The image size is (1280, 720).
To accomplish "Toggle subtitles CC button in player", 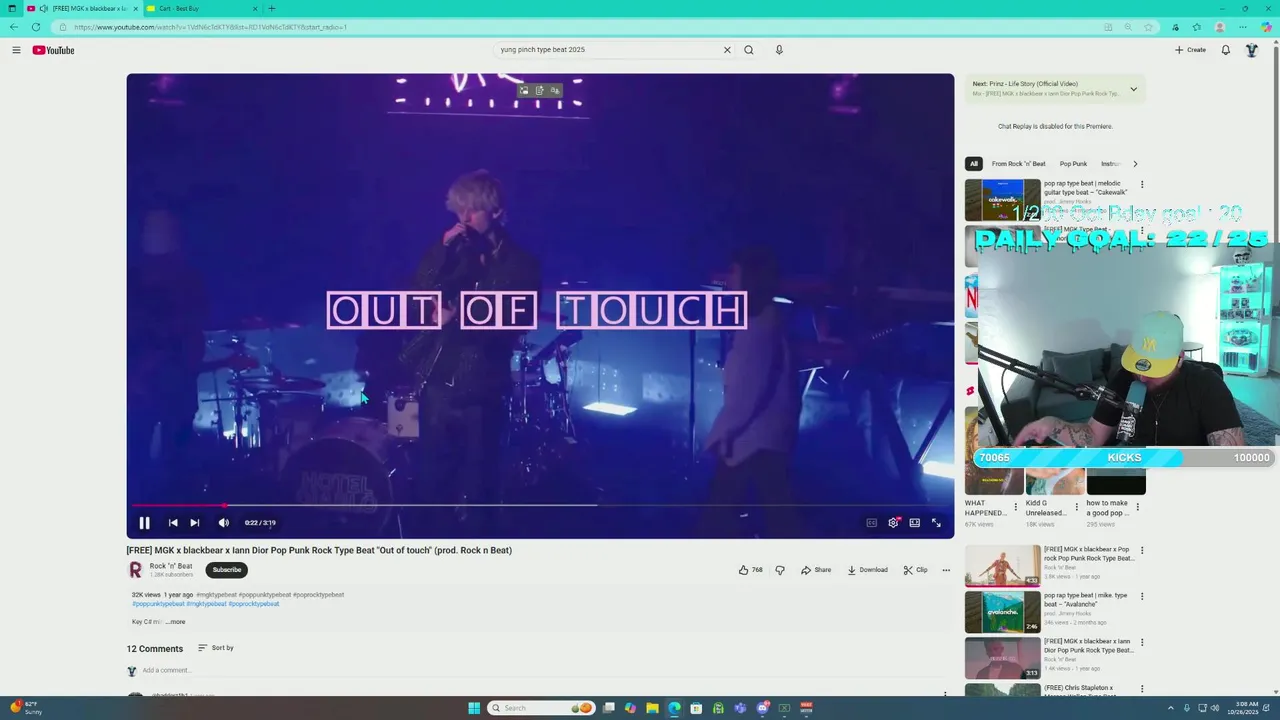I will (x=871, y=523).
